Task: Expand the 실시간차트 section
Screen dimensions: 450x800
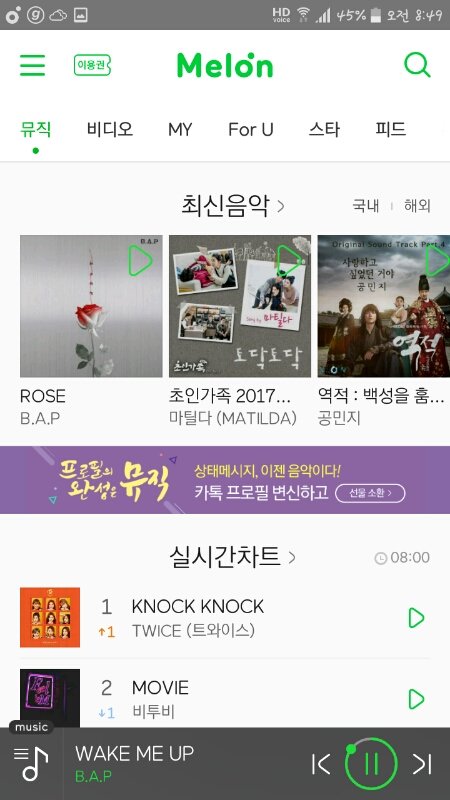Action: click(233, 557)
